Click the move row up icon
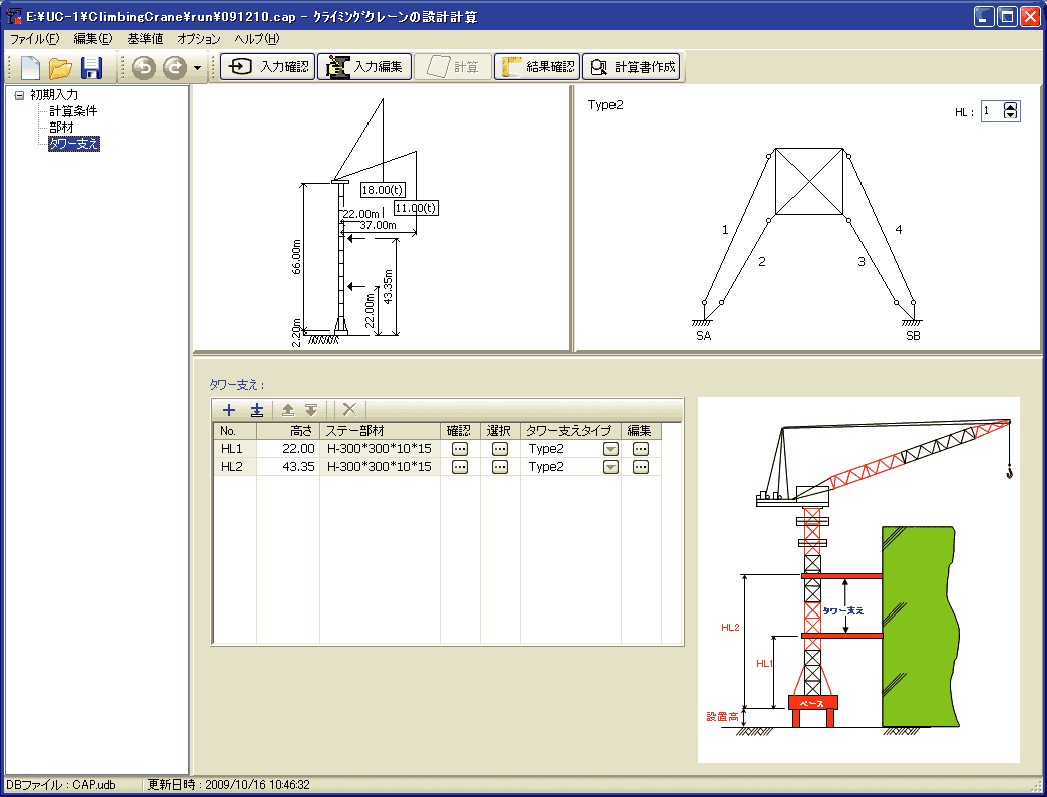Viewport: 1047px width, 797px height. (288, 410)
